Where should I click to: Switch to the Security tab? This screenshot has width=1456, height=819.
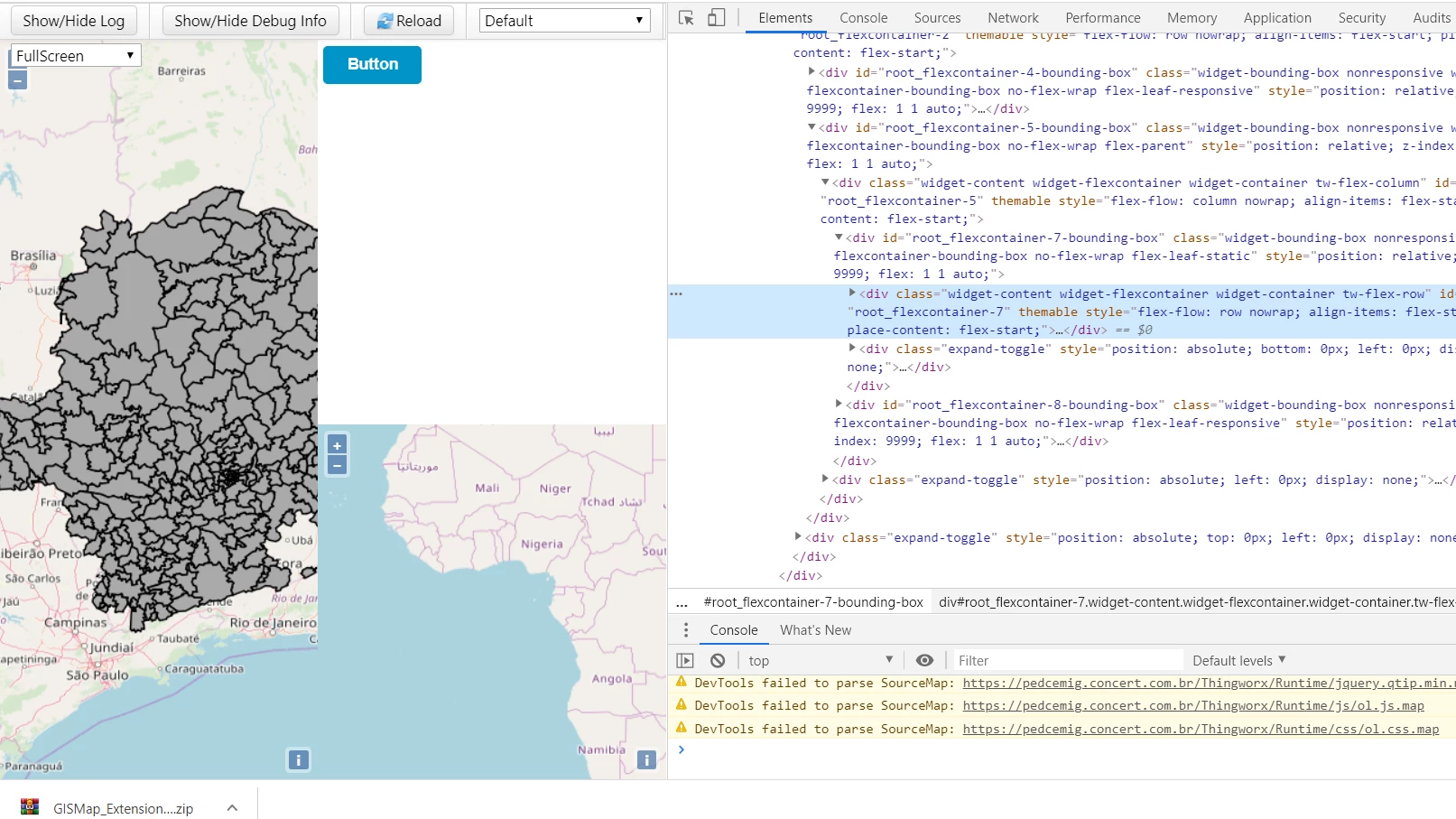coord(1361,18)
